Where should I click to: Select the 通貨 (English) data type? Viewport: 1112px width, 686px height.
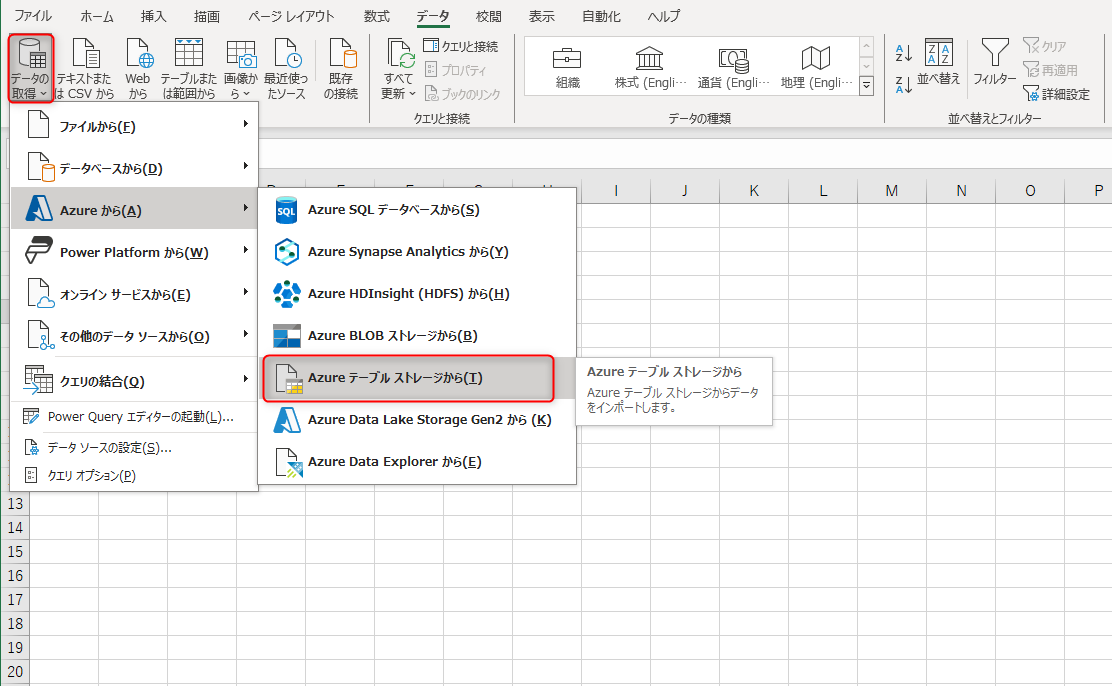733,67
